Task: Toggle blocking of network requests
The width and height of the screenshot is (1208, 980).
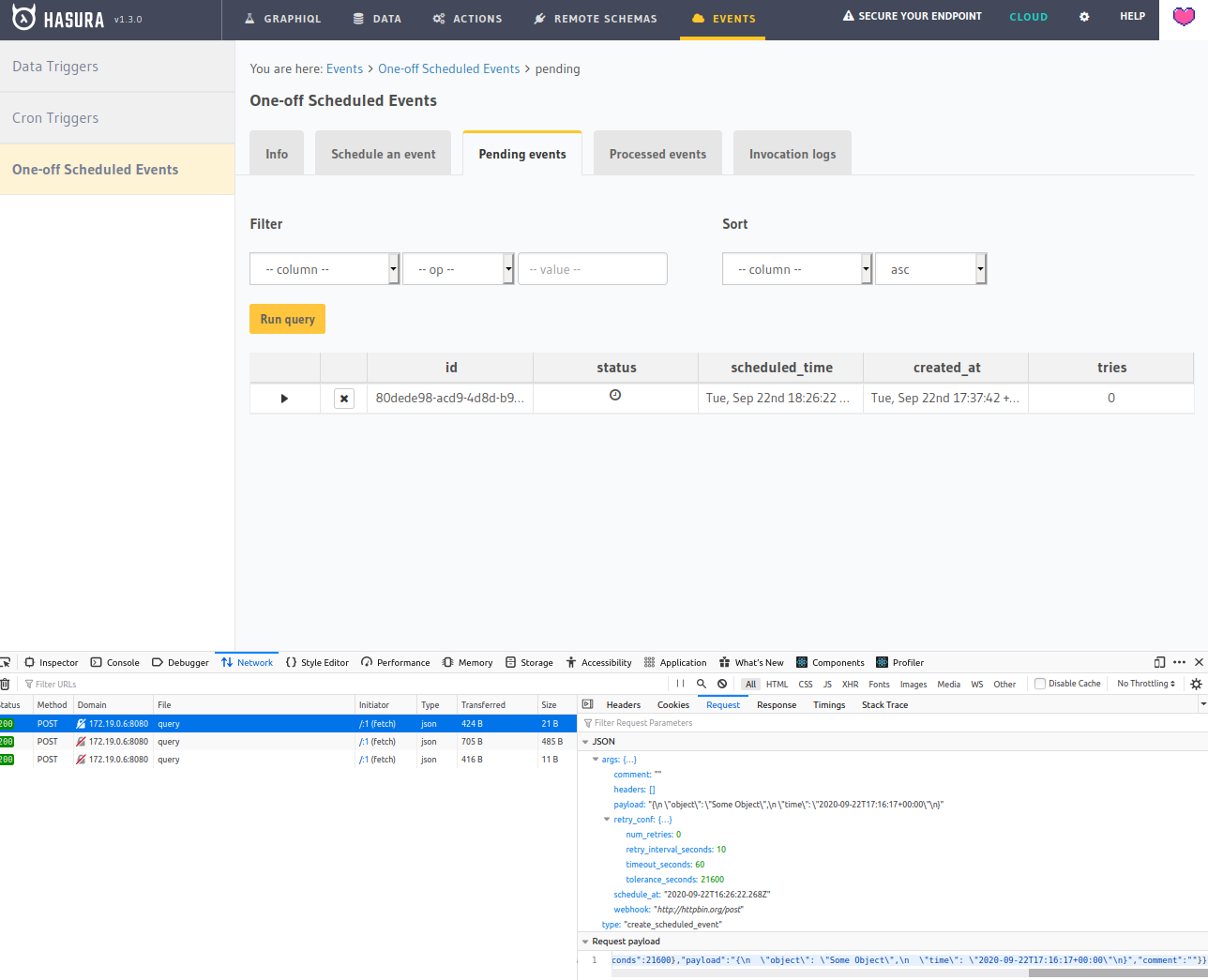Action: (721, 684)
